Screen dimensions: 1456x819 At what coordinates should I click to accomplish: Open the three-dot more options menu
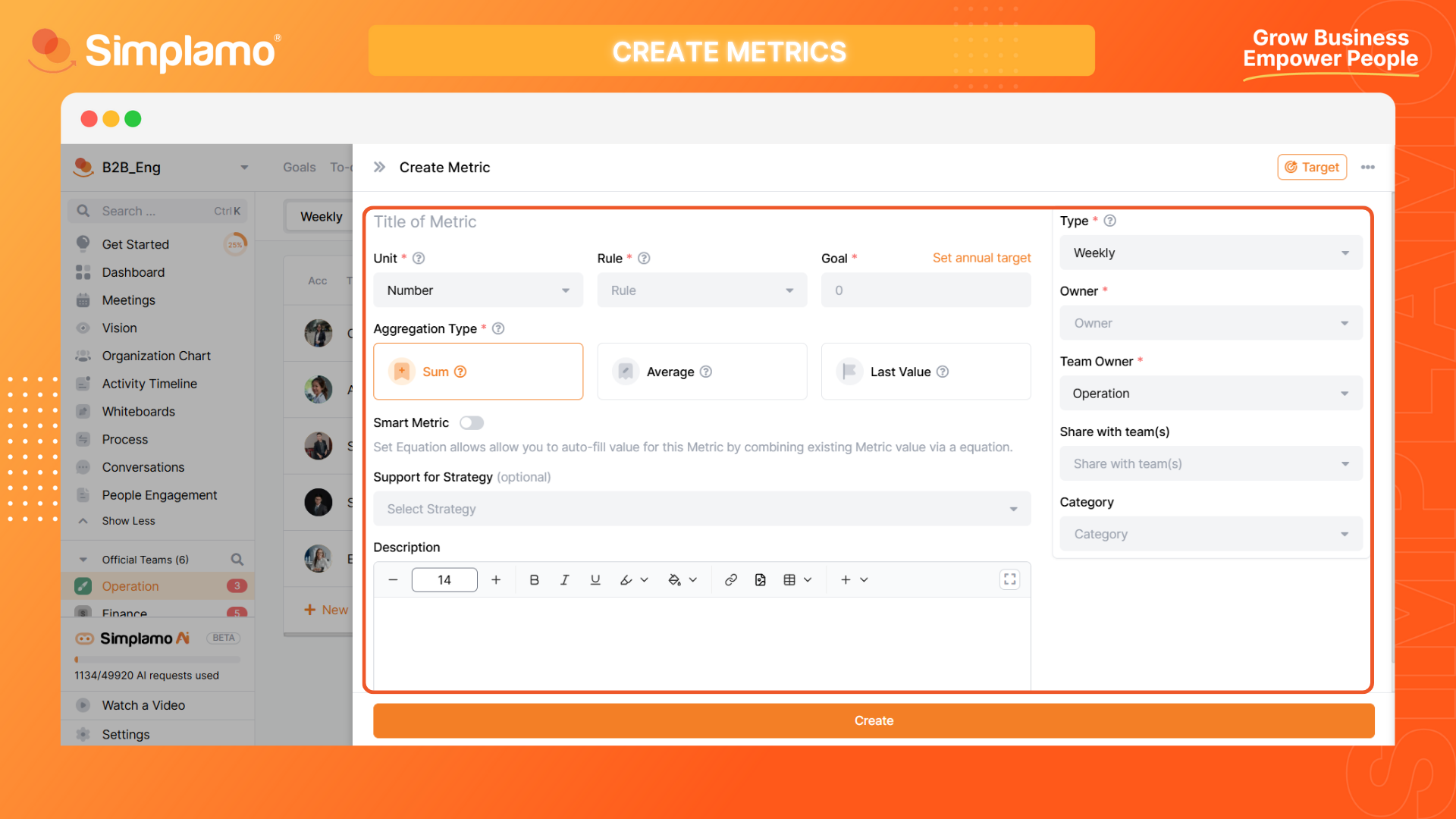pyautogui.click(x=1367, y=167)
